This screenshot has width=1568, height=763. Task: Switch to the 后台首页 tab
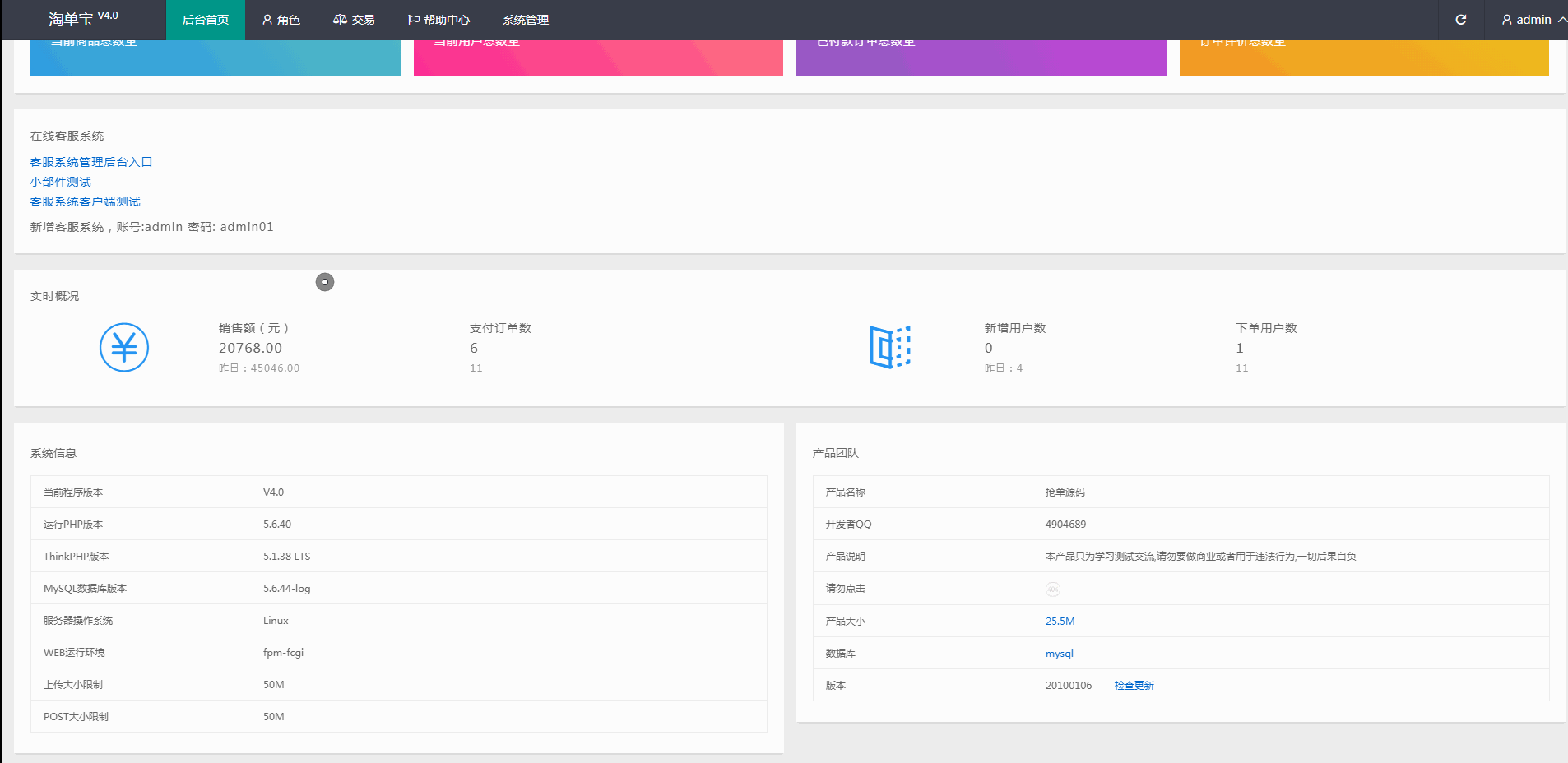(x=206, y=20)
